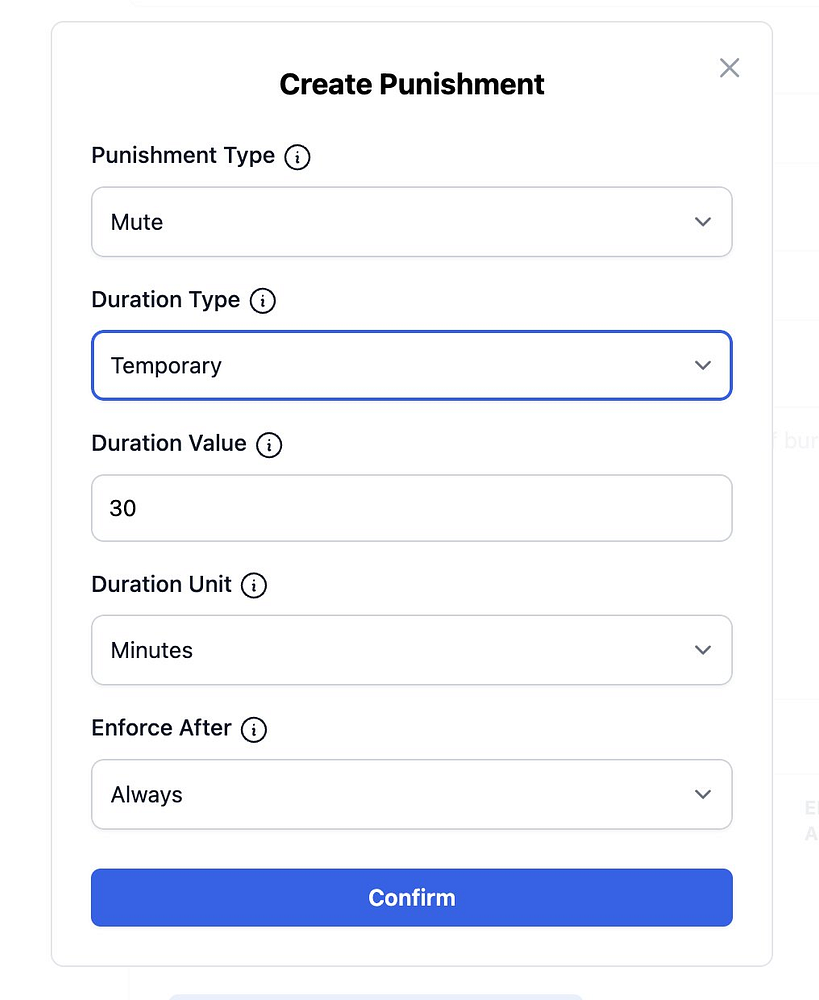The image size is (819, 1000).
Task: Expand the Duration Unit dropdown showing Minutes
Action: coord(411,650)
